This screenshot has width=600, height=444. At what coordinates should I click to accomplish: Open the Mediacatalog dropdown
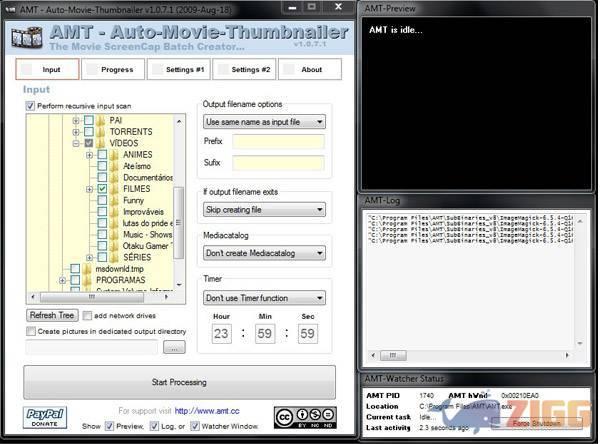264,254
